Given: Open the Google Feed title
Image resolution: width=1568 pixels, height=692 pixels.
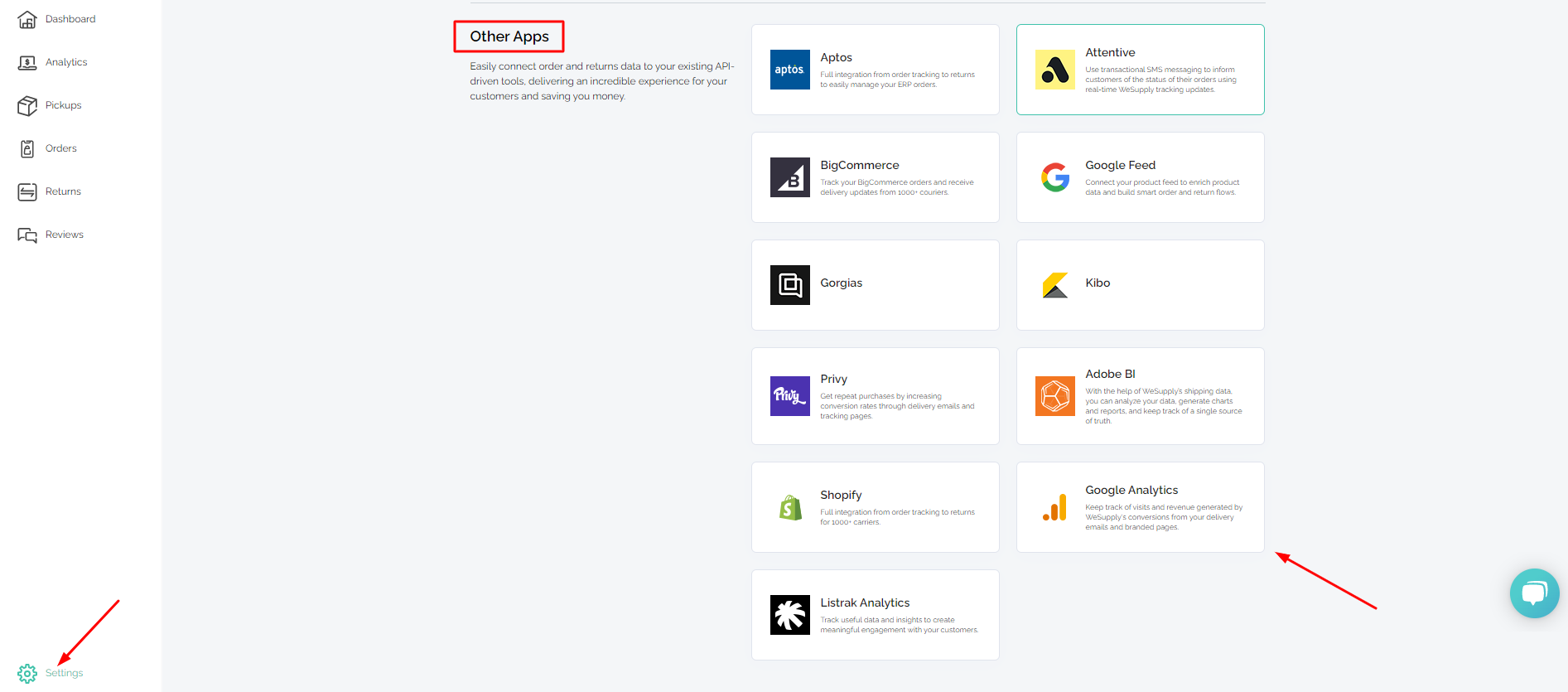Looking at the screenshot, I should pos(1121,165).
